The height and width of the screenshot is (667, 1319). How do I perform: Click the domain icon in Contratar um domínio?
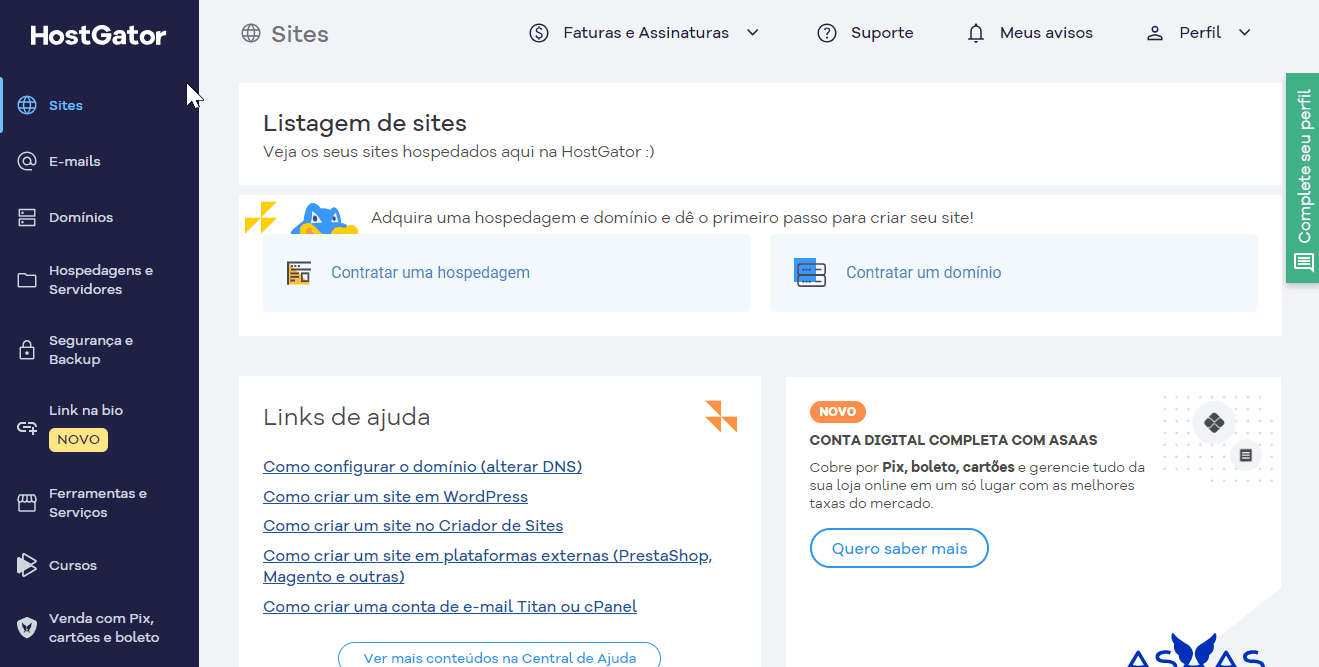click(809, 272)
